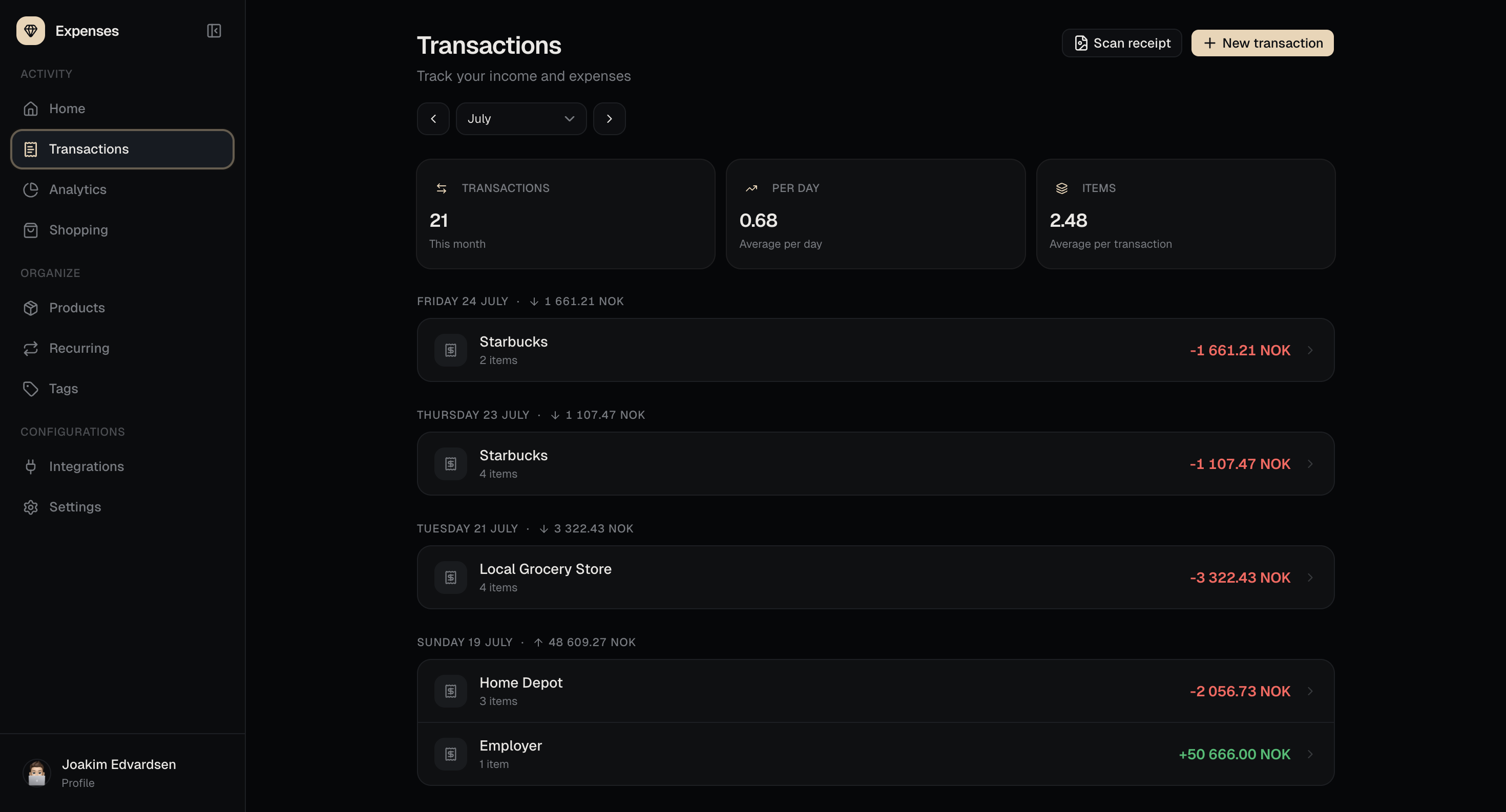The image size is (1506, 812).
Task: Open Joakim Edvardsen profile avatar
Action: click(37, 773)
